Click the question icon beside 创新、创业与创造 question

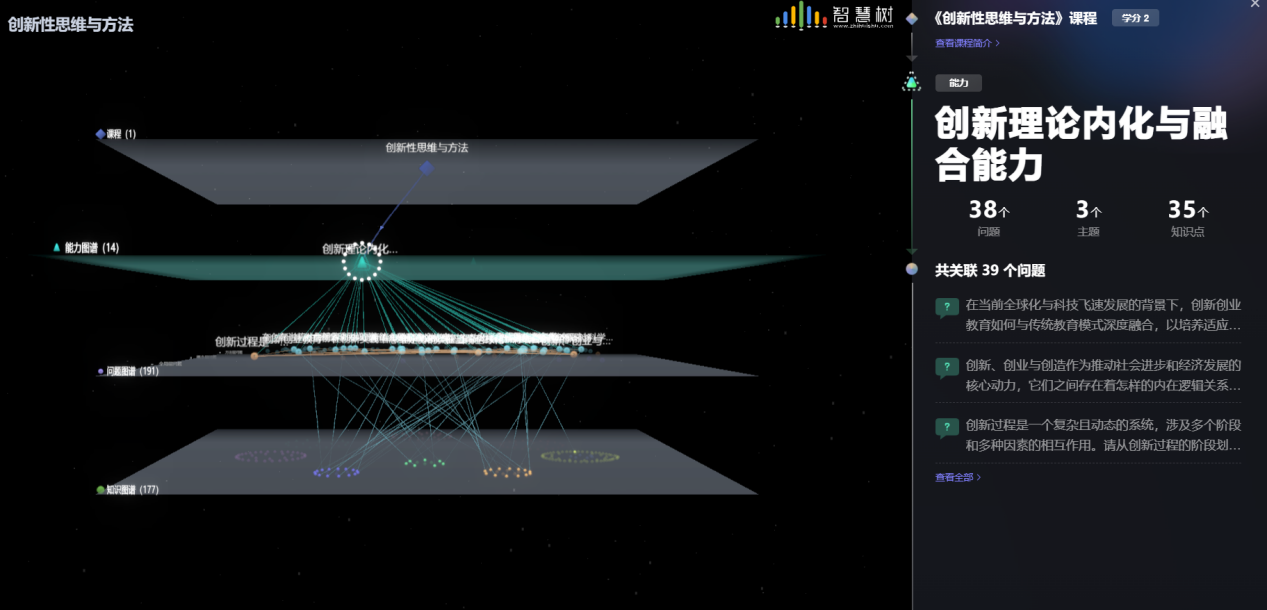(x=946, y=367)
